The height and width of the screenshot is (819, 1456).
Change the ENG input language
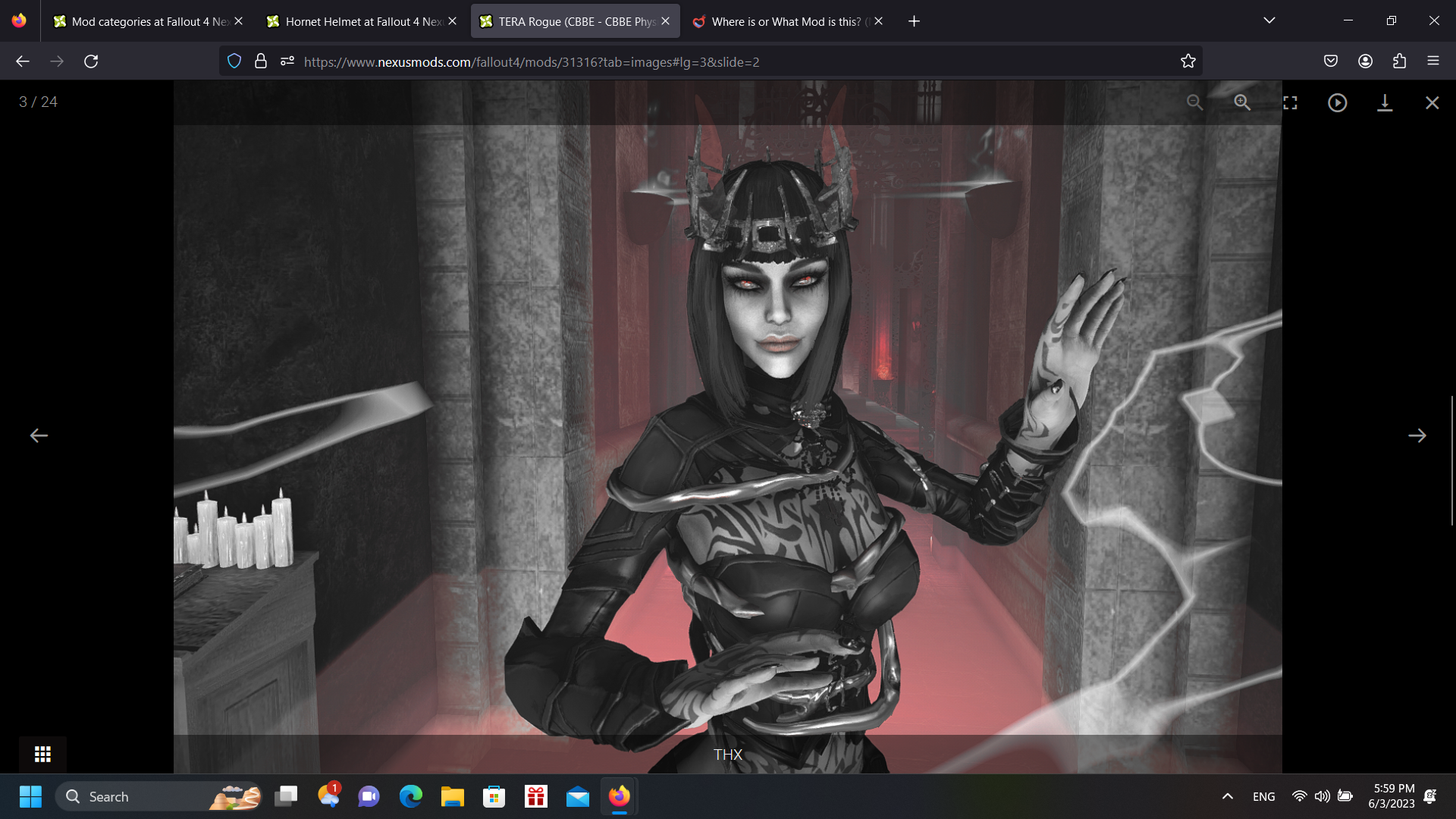[x=1264, y=796]
